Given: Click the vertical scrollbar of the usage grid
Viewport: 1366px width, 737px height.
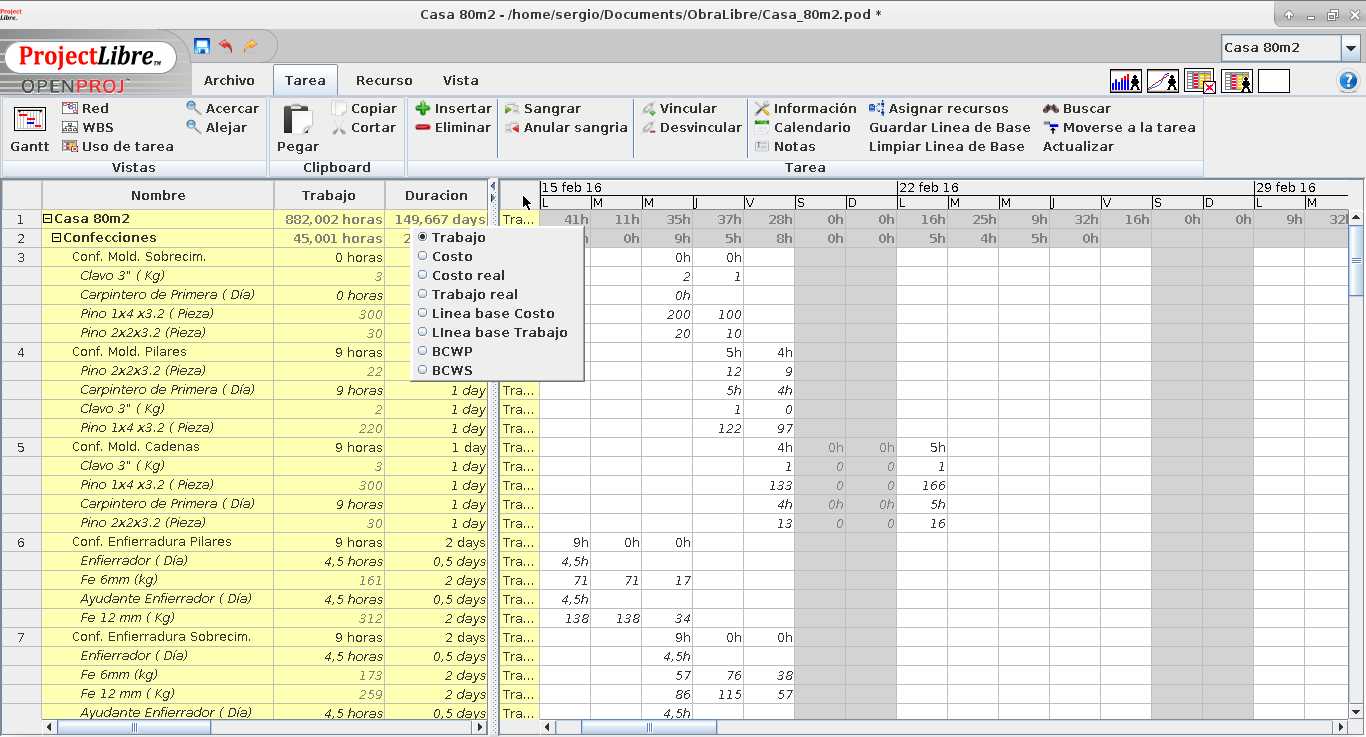Looking at the screenshot, I should 1357,260.
